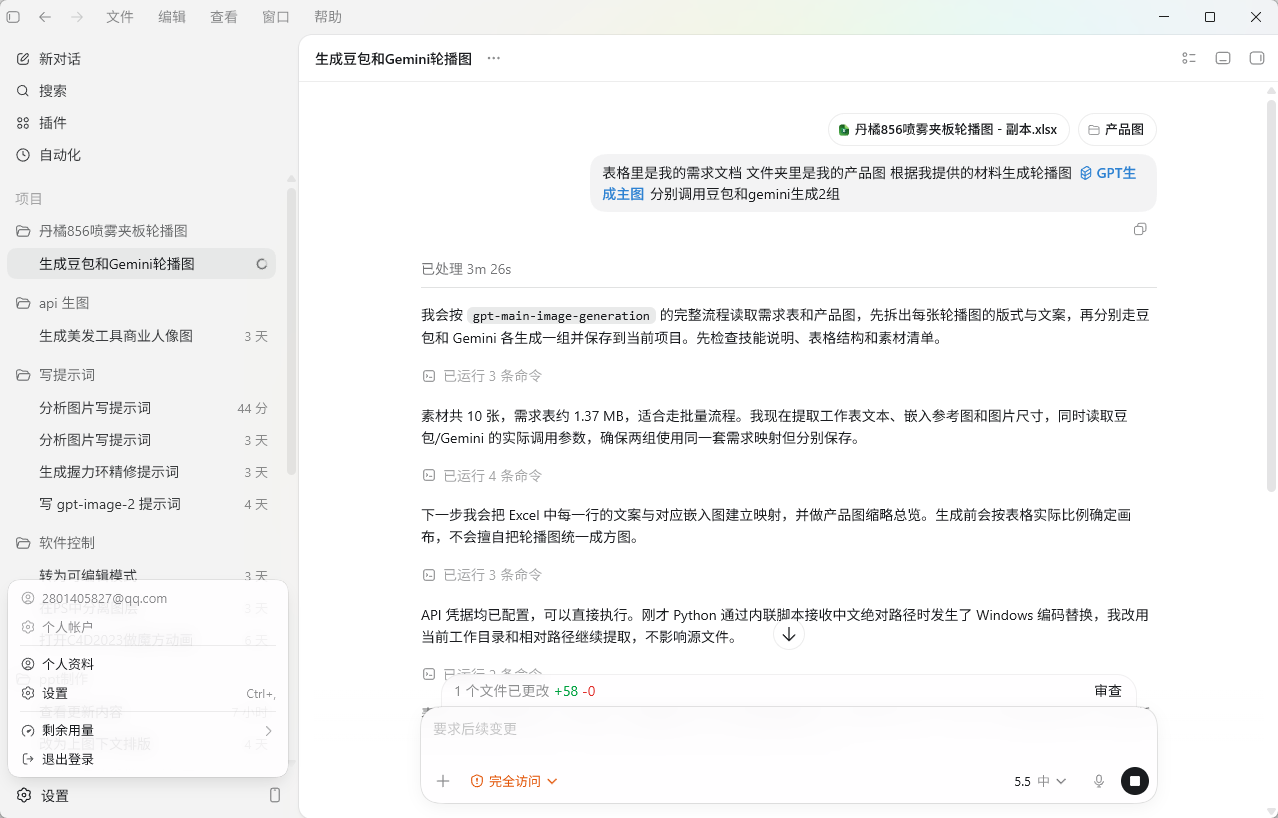Choose 退出登录 to sign out
Viewport: 1278px width, 818px height.
point(148,759)
